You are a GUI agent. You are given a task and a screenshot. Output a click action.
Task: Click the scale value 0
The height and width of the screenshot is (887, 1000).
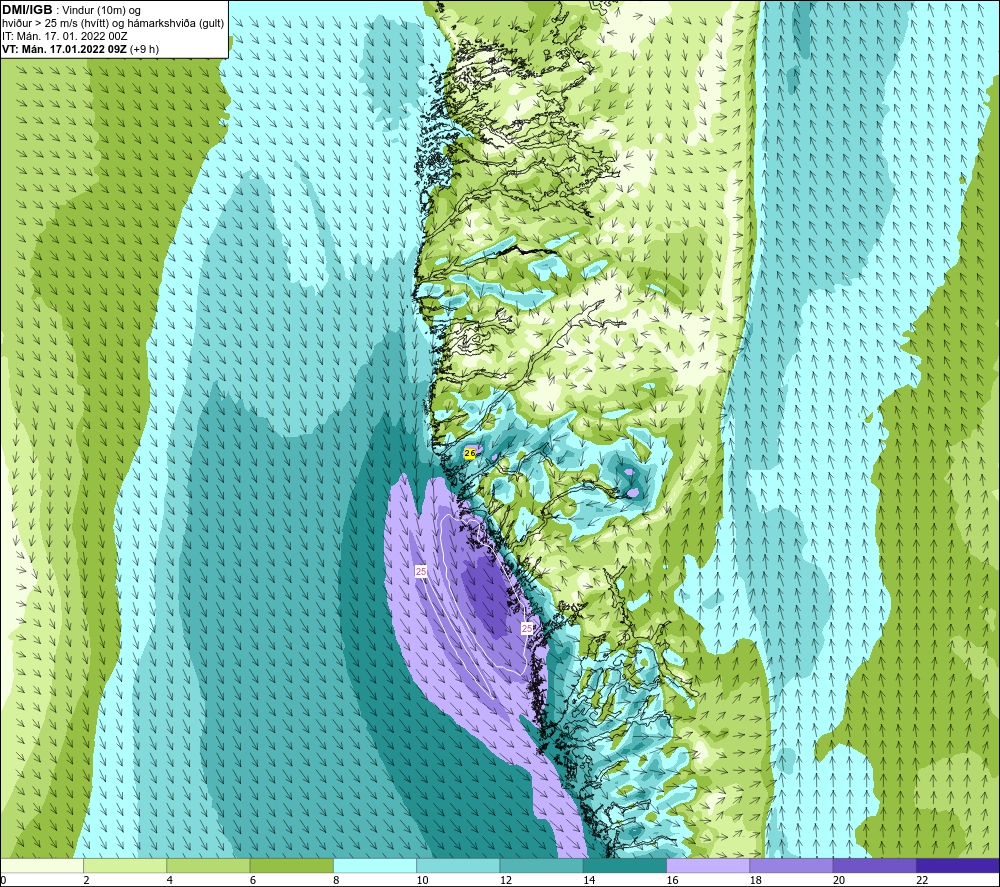click(x=3, y=880)
